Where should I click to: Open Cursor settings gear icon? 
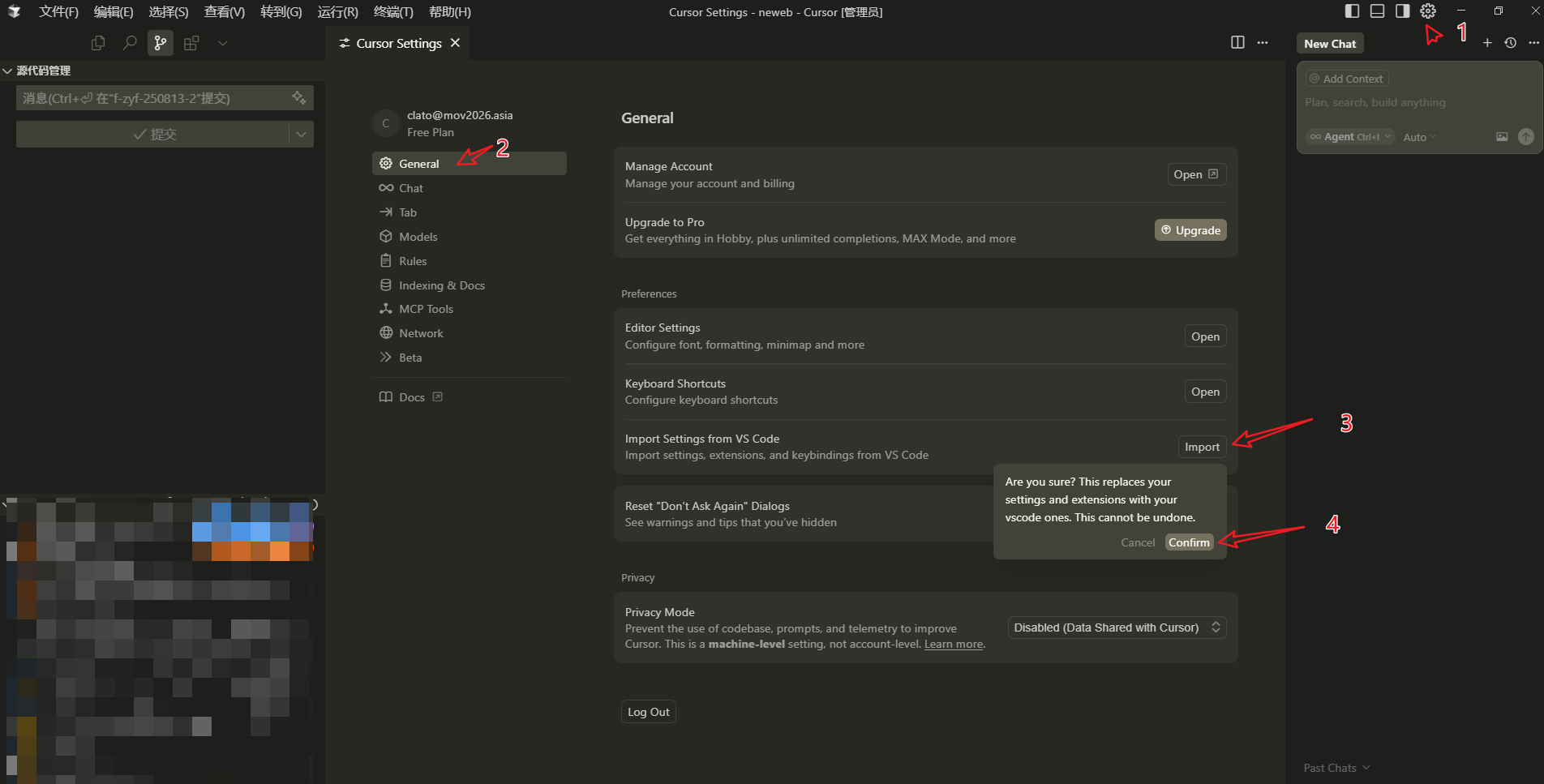(x=1428, y=11)
